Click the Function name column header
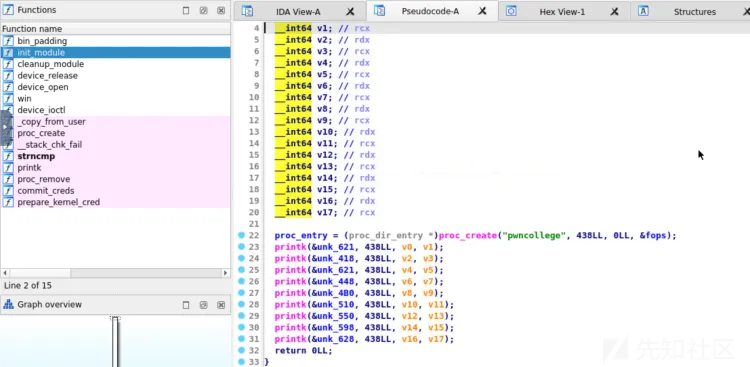 pos(115,29)
